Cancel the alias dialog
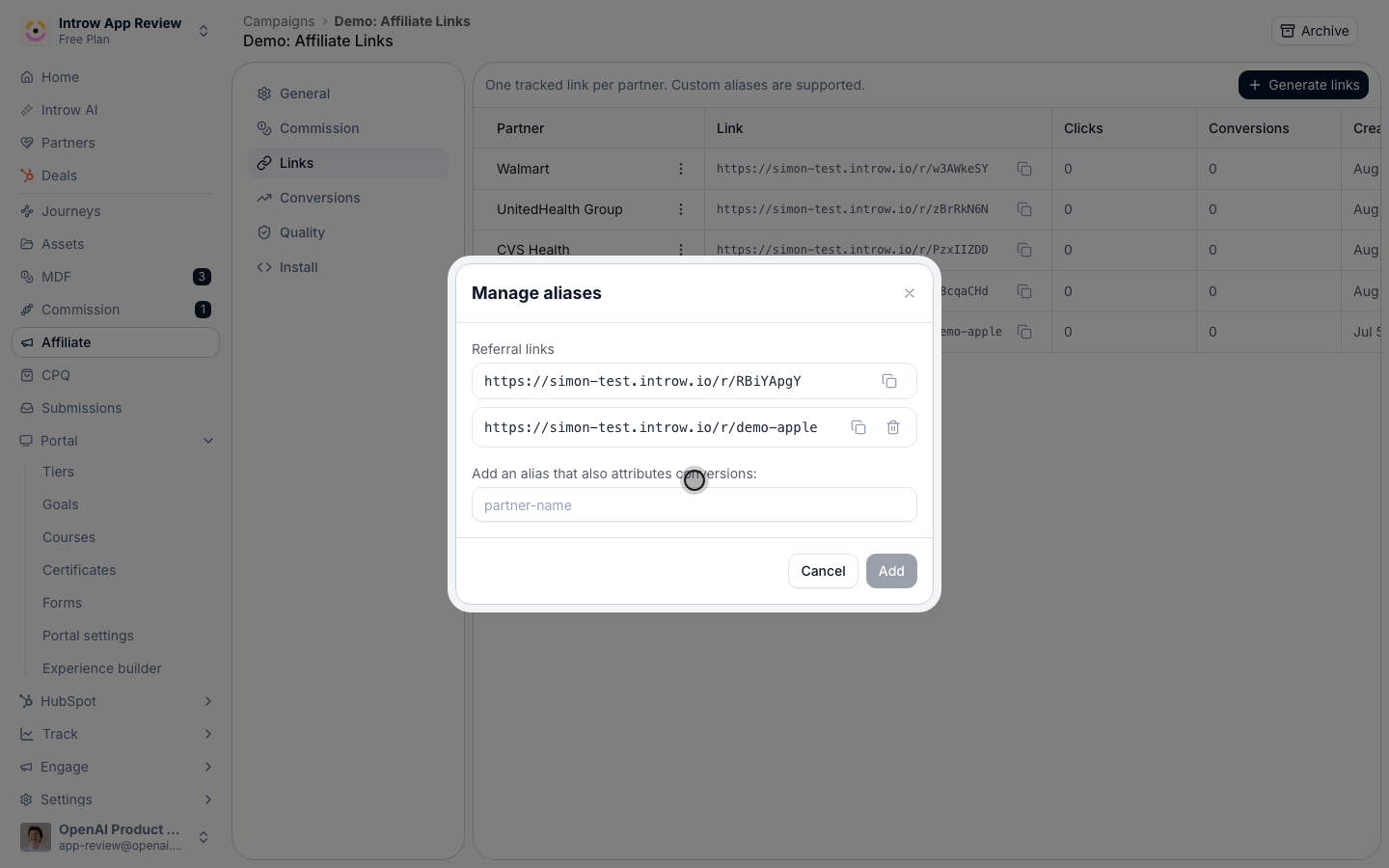 point(823,571)
